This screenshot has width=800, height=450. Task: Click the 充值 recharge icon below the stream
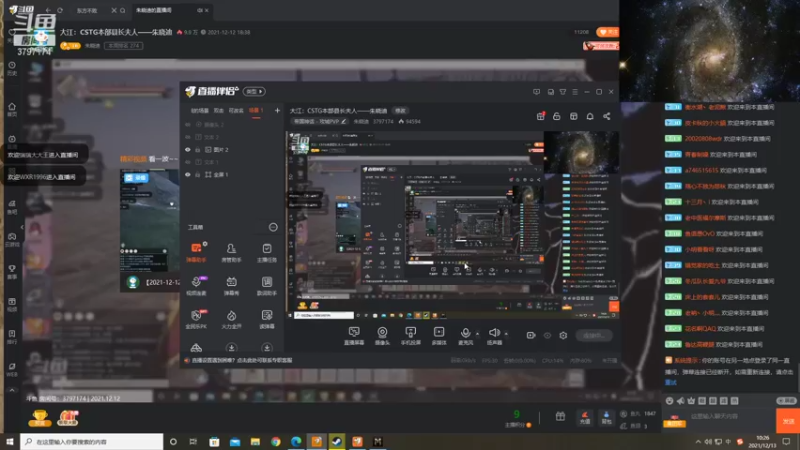tap(585, 417)
